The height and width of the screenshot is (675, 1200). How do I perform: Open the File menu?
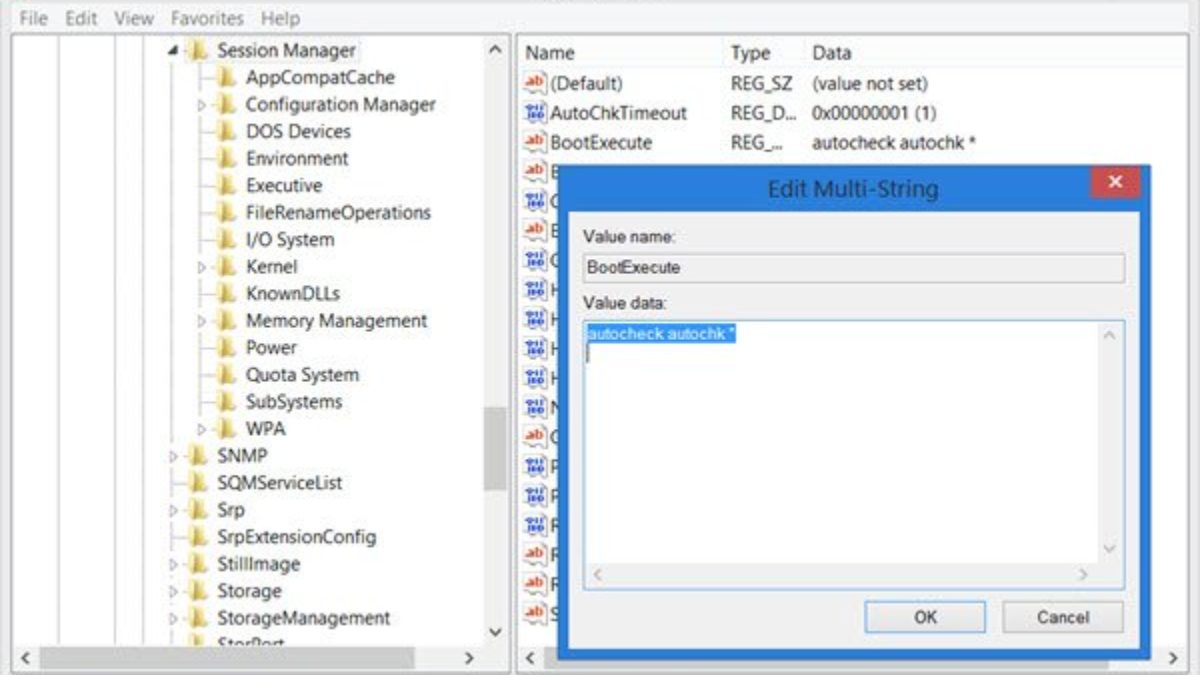click(33, 18)
